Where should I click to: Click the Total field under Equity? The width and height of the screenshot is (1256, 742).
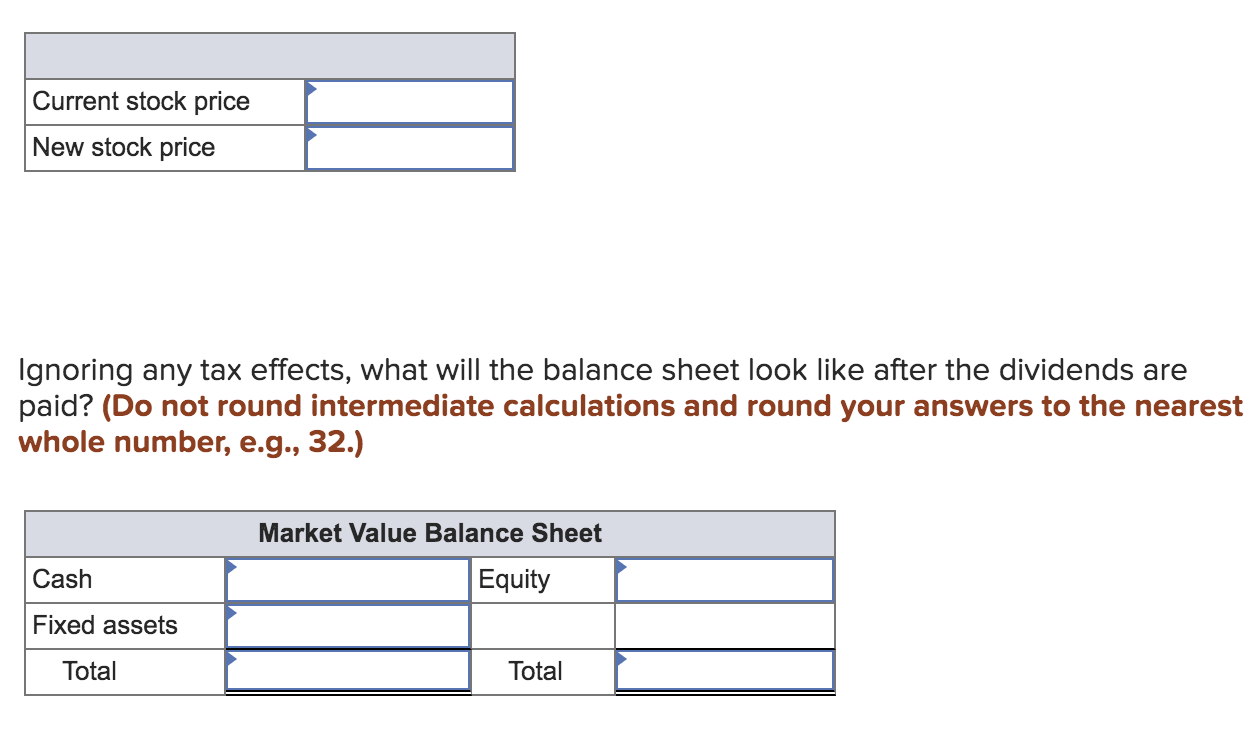tap(725, 671)
